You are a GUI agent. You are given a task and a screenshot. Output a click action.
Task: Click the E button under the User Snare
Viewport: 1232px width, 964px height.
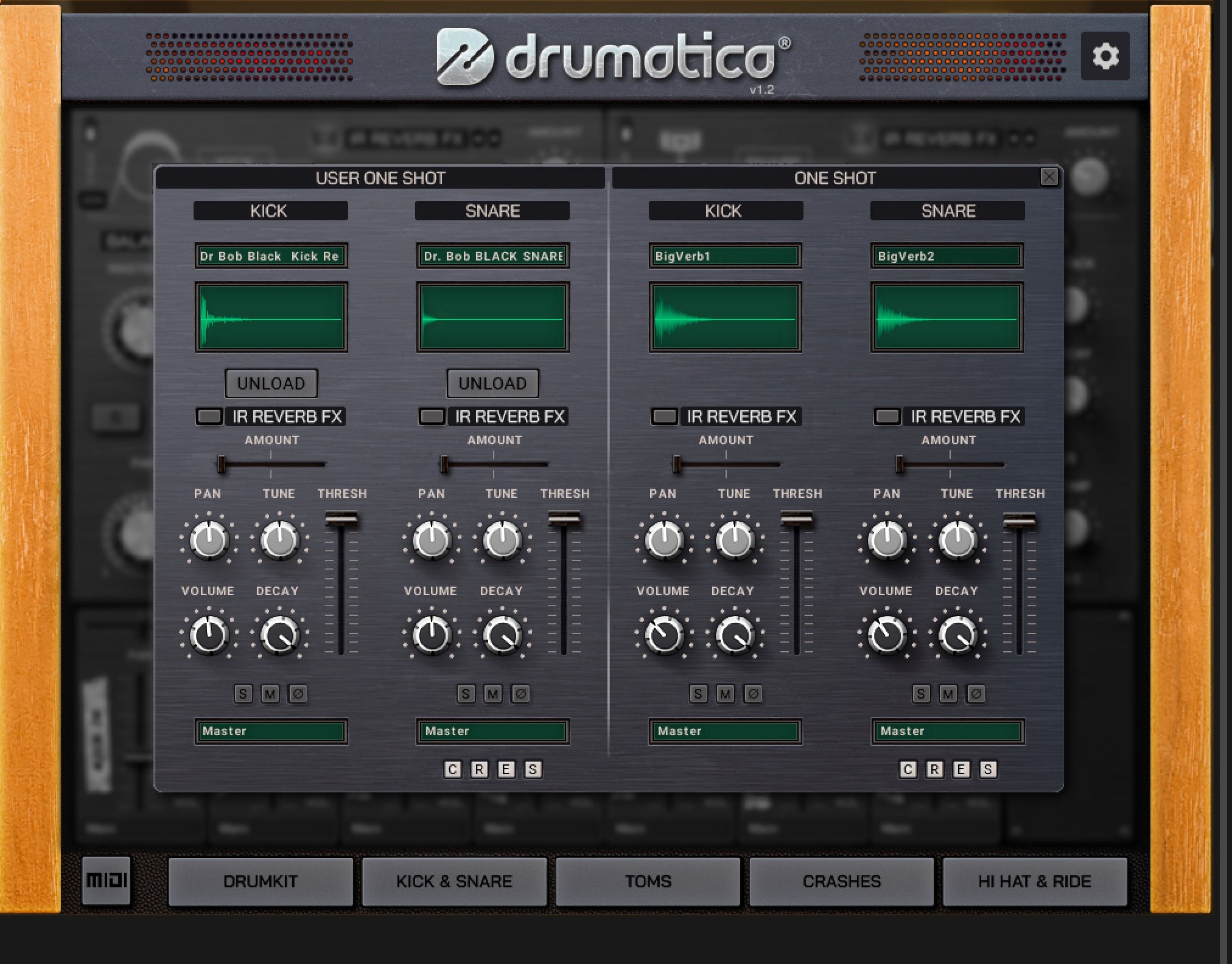coord(506,769)
